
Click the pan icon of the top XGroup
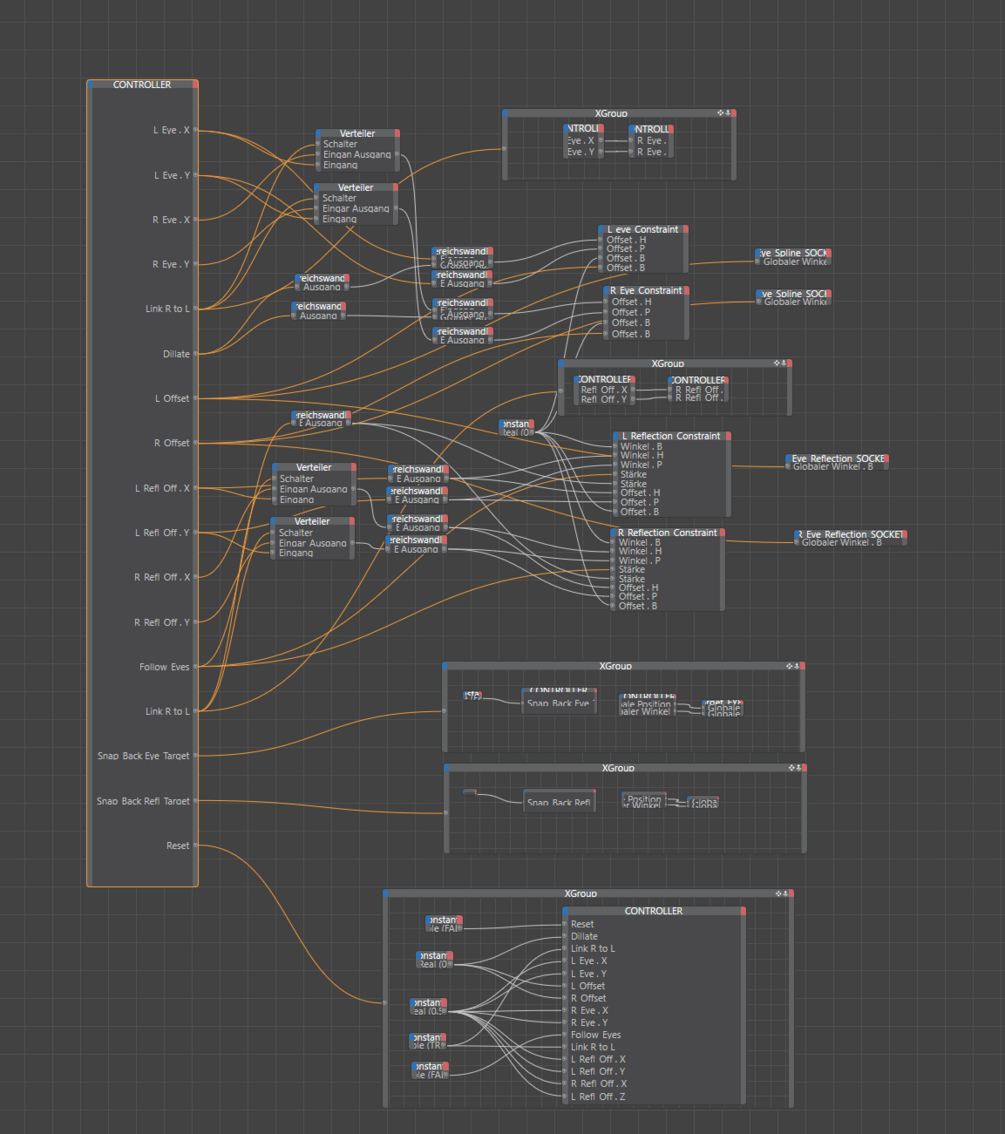click(720, 113)
